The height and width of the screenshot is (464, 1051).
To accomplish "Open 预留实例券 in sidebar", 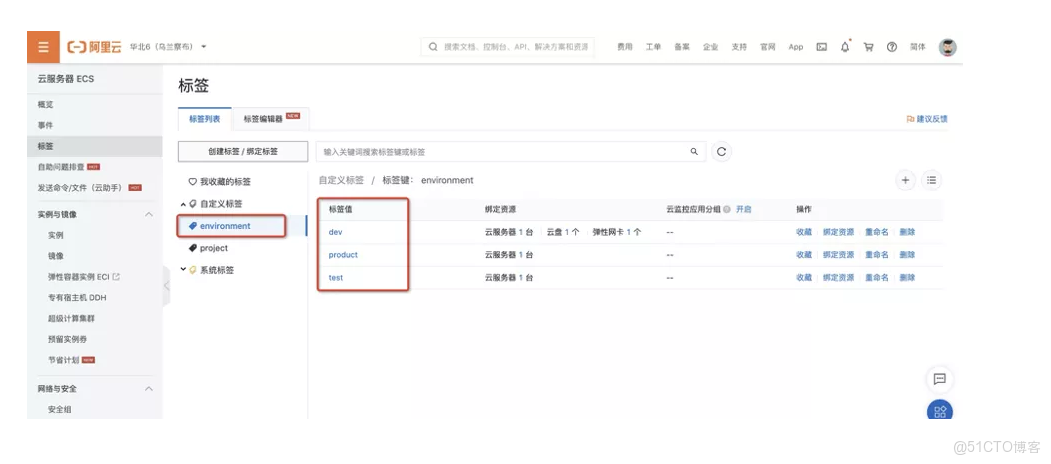I will coord(67,339).
